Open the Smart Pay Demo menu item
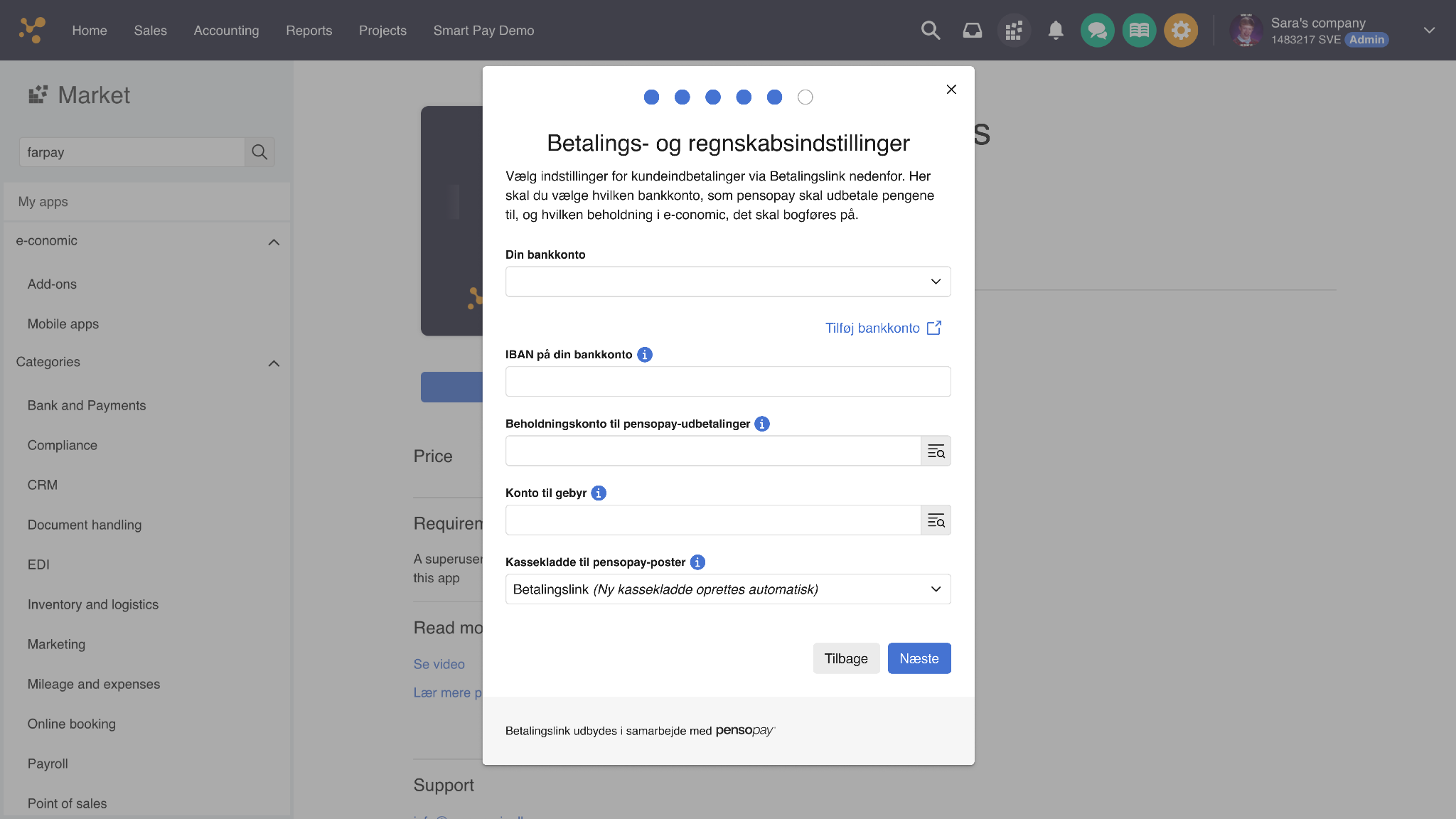Viewport: 1456px width, 819px height. point(483,31)
